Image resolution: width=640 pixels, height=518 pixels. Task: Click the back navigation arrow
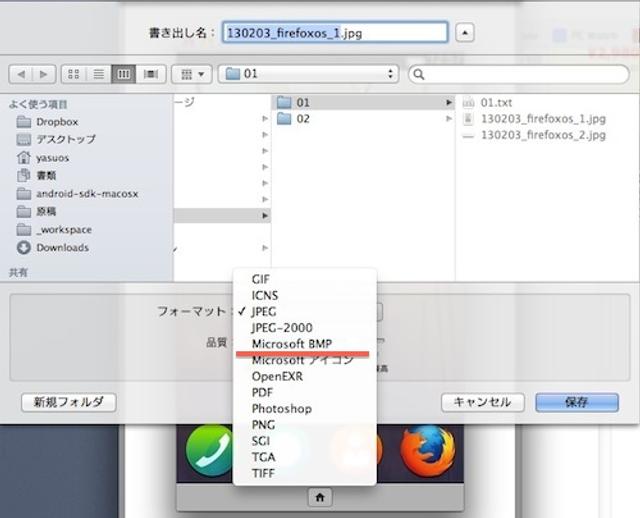pos(20,74)
